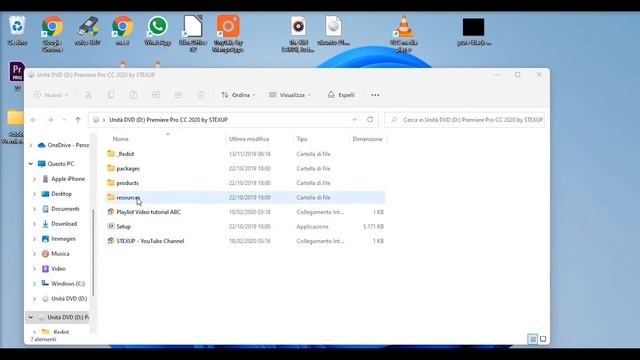Select the resources folder
The image size is (640, 360).
click(x=245, y=198)
